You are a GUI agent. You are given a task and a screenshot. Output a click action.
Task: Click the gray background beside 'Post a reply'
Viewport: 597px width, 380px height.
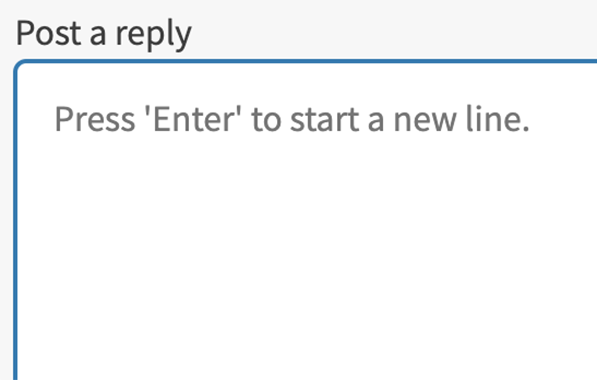pyautogui.click(x=381, y=32)
